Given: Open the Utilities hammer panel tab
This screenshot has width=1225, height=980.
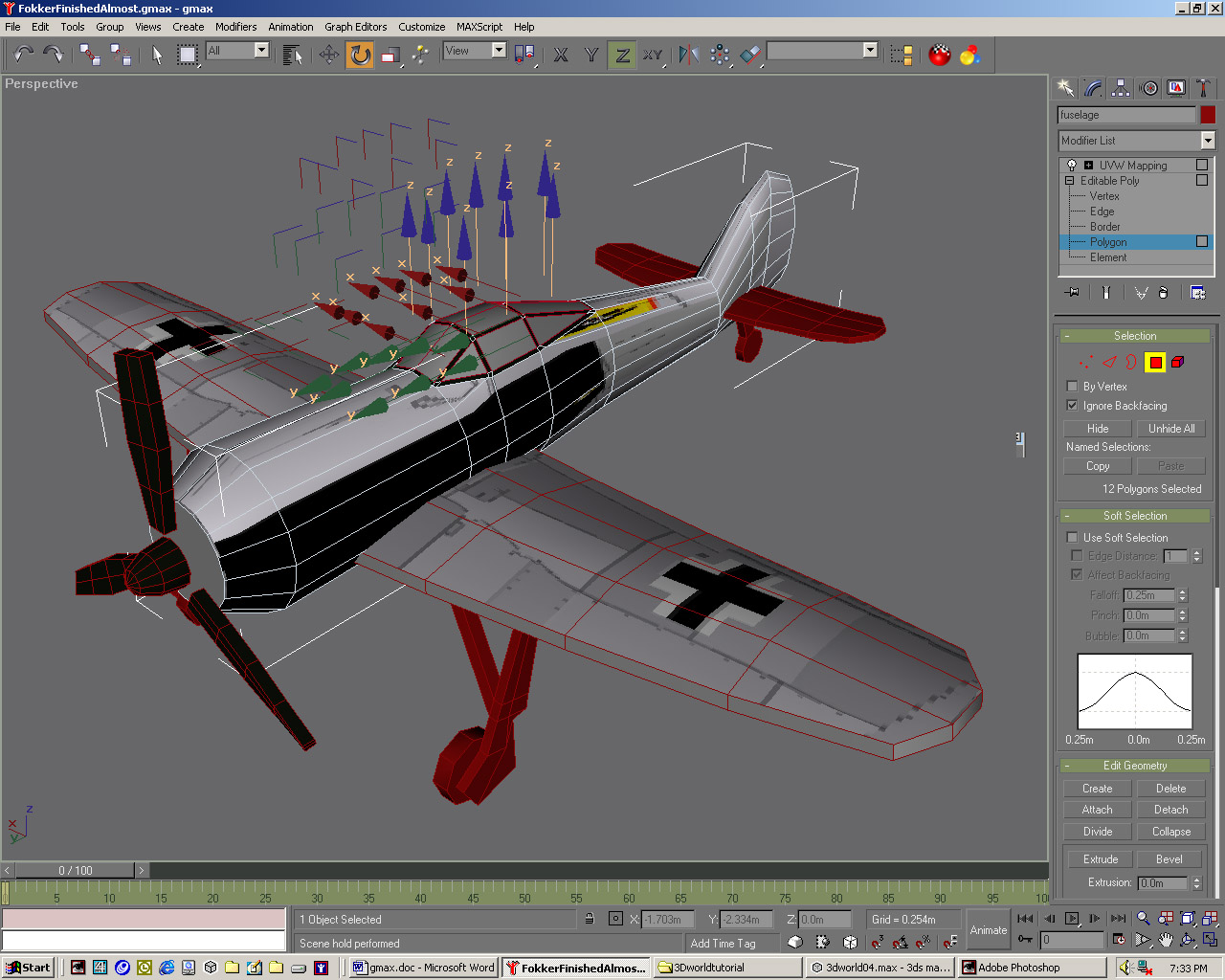Looking at the screenshot, I should pos(1203,88).
